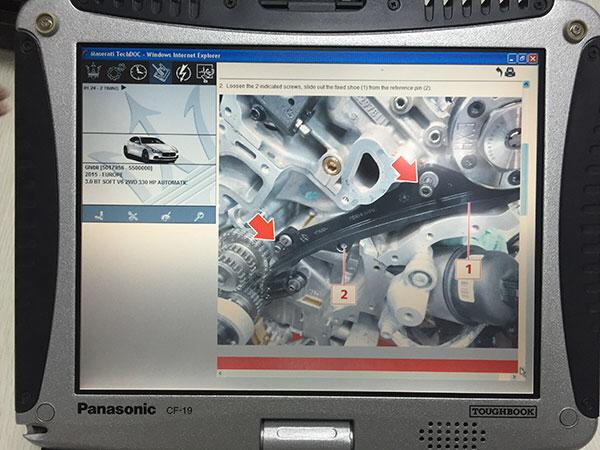This screenshot has height=450, width=600.
Task: Open the gears components section icon
Action: (115, 73)
